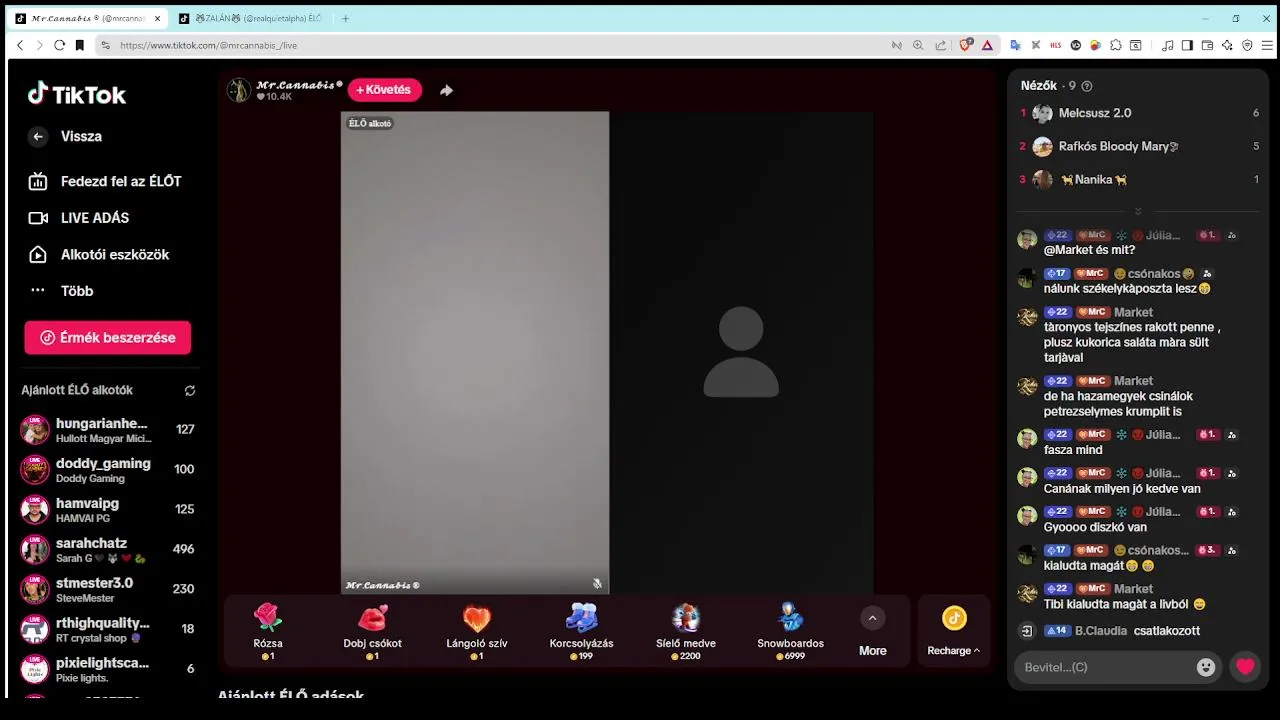Image resolution: width=1280 pixels, height=720 pixels.
Task: Refresh the Ajánlott ÉLŐ alkotók list
Action: (x=190, y=391)
